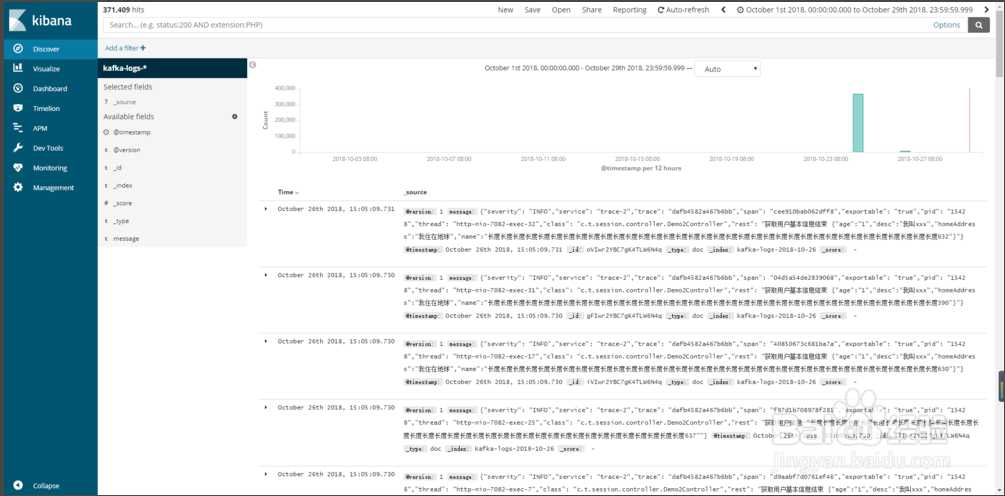Expand log row with thread exec-7
1005x496 pixels.
(x=266, y=474)
